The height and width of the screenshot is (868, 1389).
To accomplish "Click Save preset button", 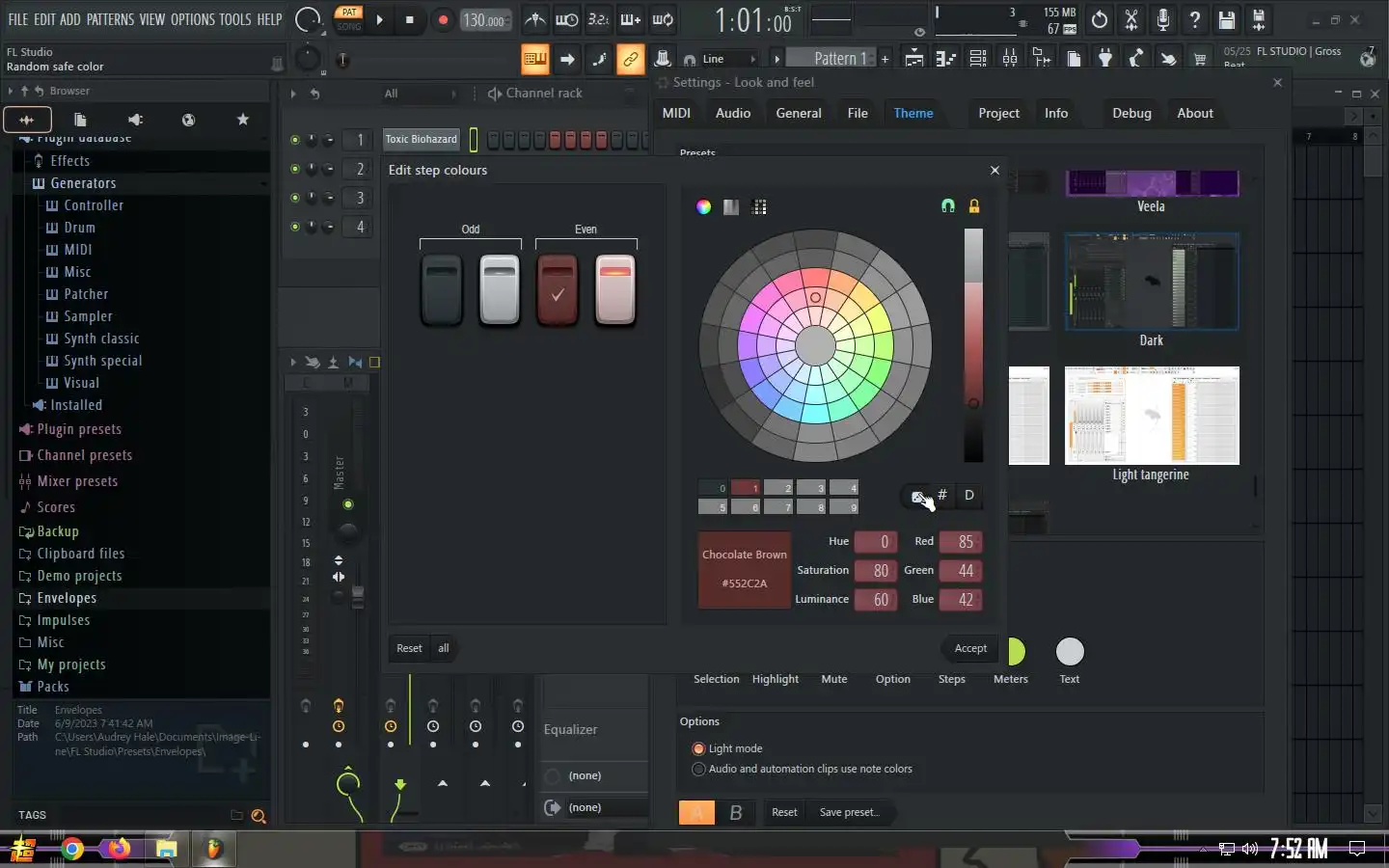I will pos(849,812).
